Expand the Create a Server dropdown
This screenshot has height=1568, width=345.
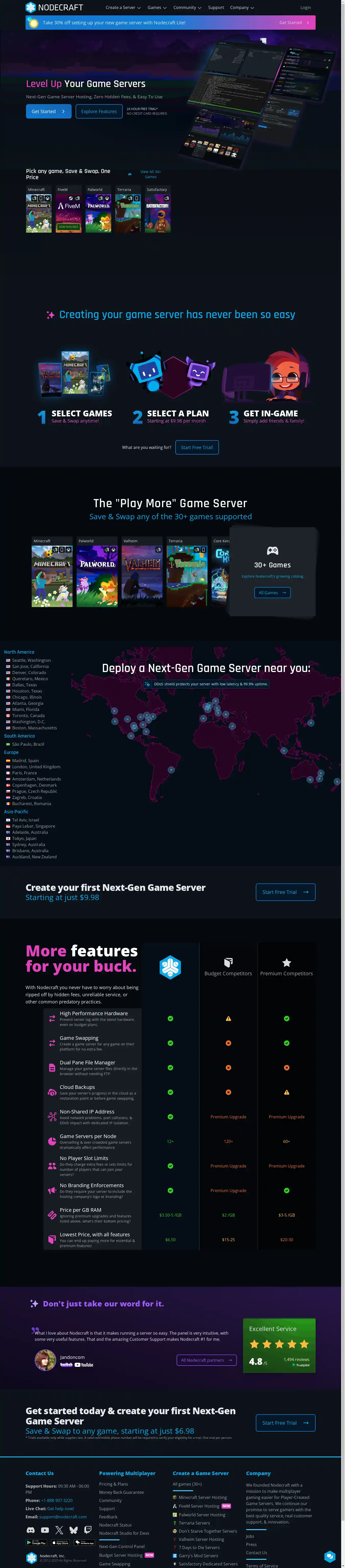(x=123, y=8)
